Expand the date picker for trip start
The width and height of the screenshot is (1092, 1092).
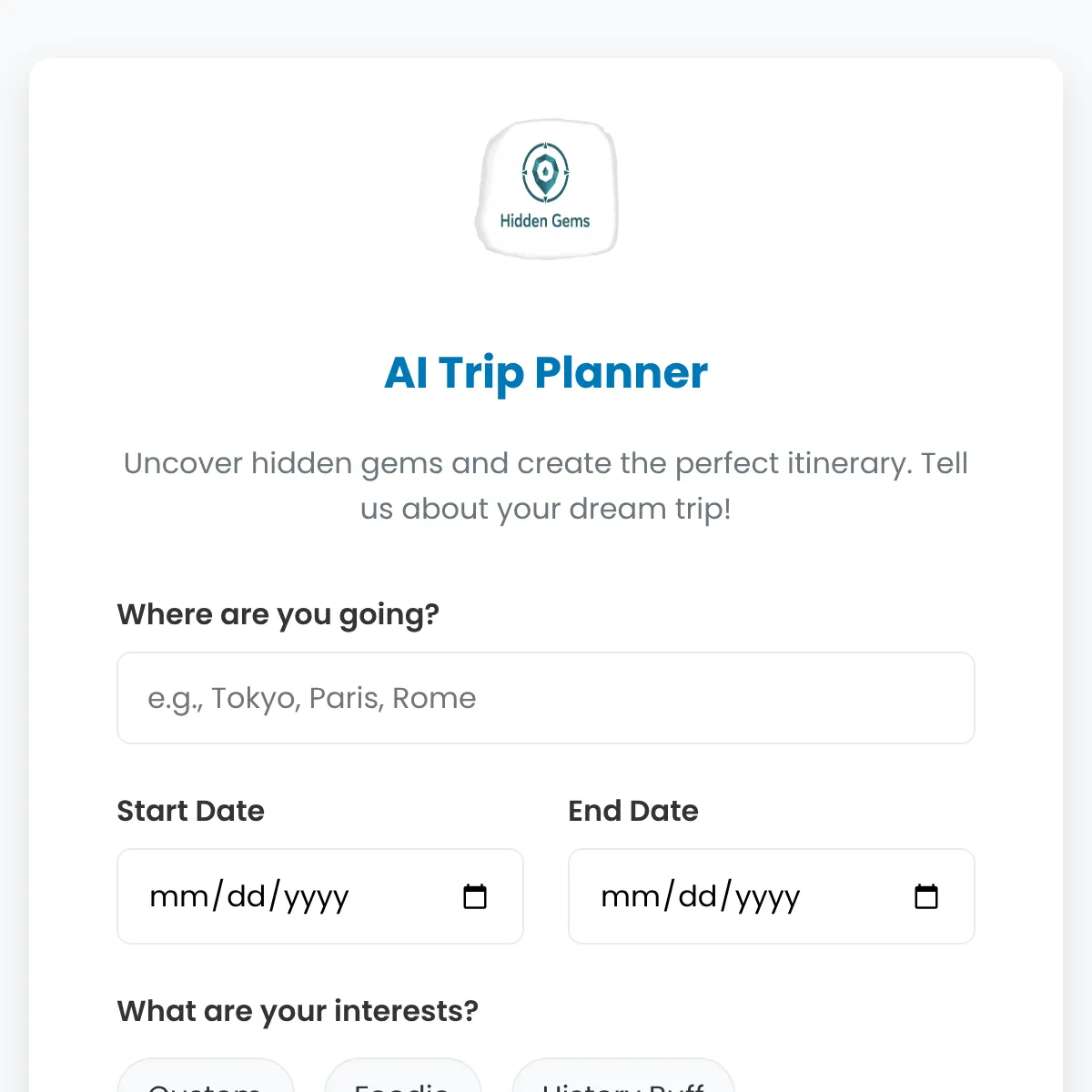click(476, 896)
